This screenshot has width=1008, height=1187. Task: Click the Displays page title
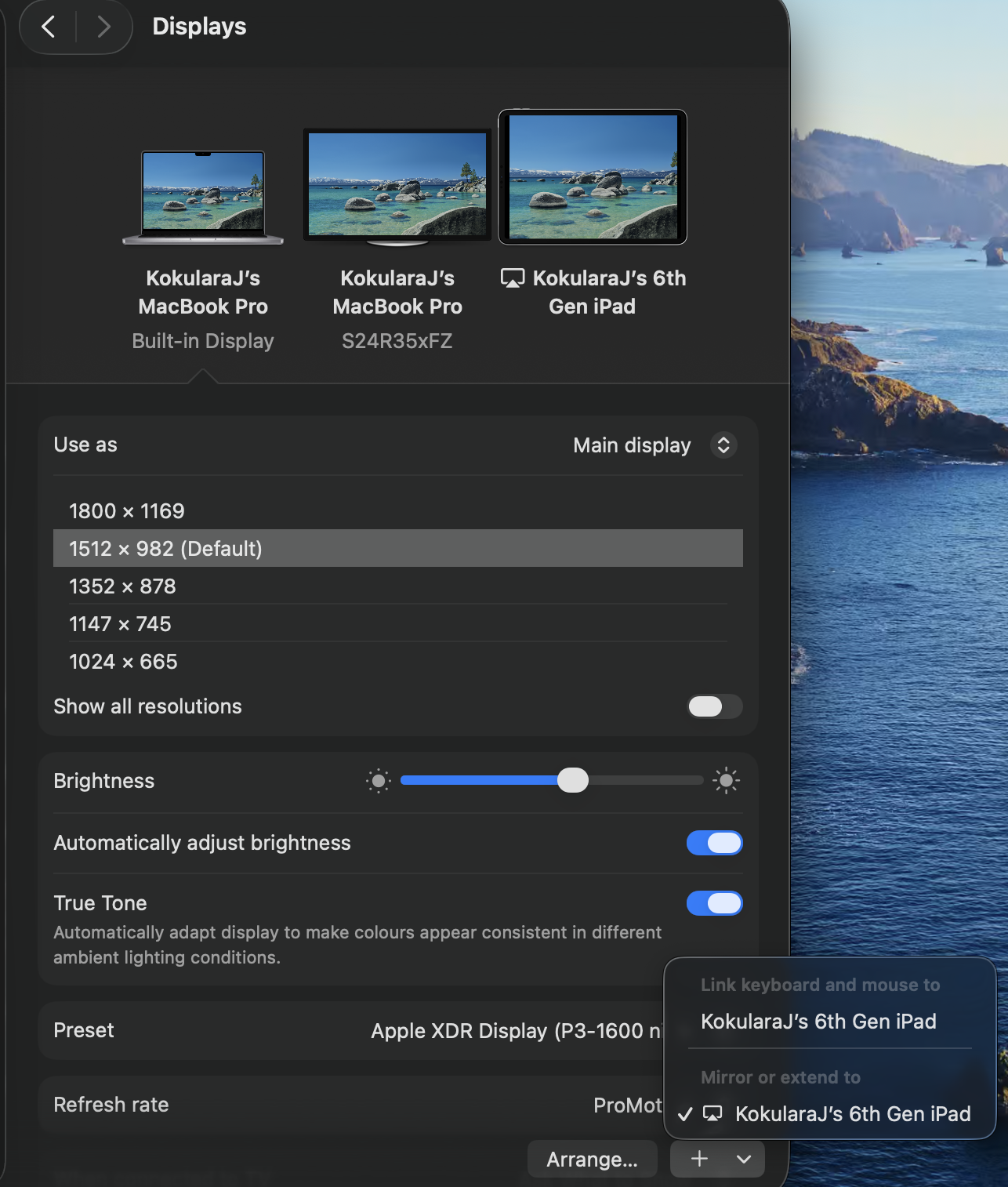point(199,27)
